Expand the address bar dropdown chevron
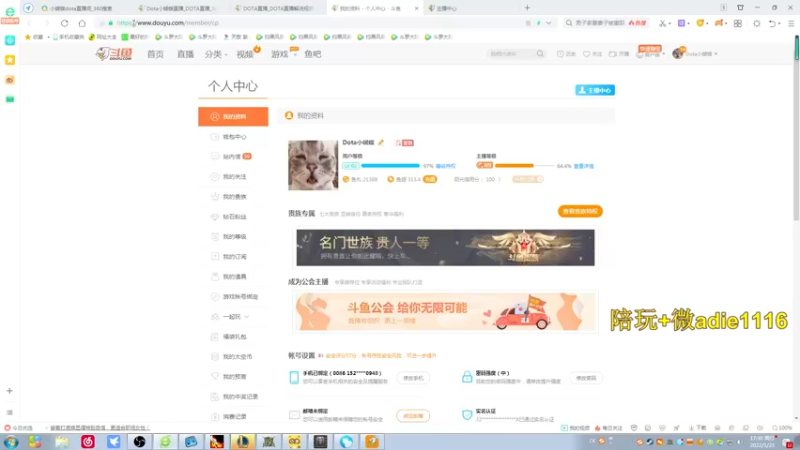Screen dimensions: 800x450 pyautogui.click(x=548, y=23)
